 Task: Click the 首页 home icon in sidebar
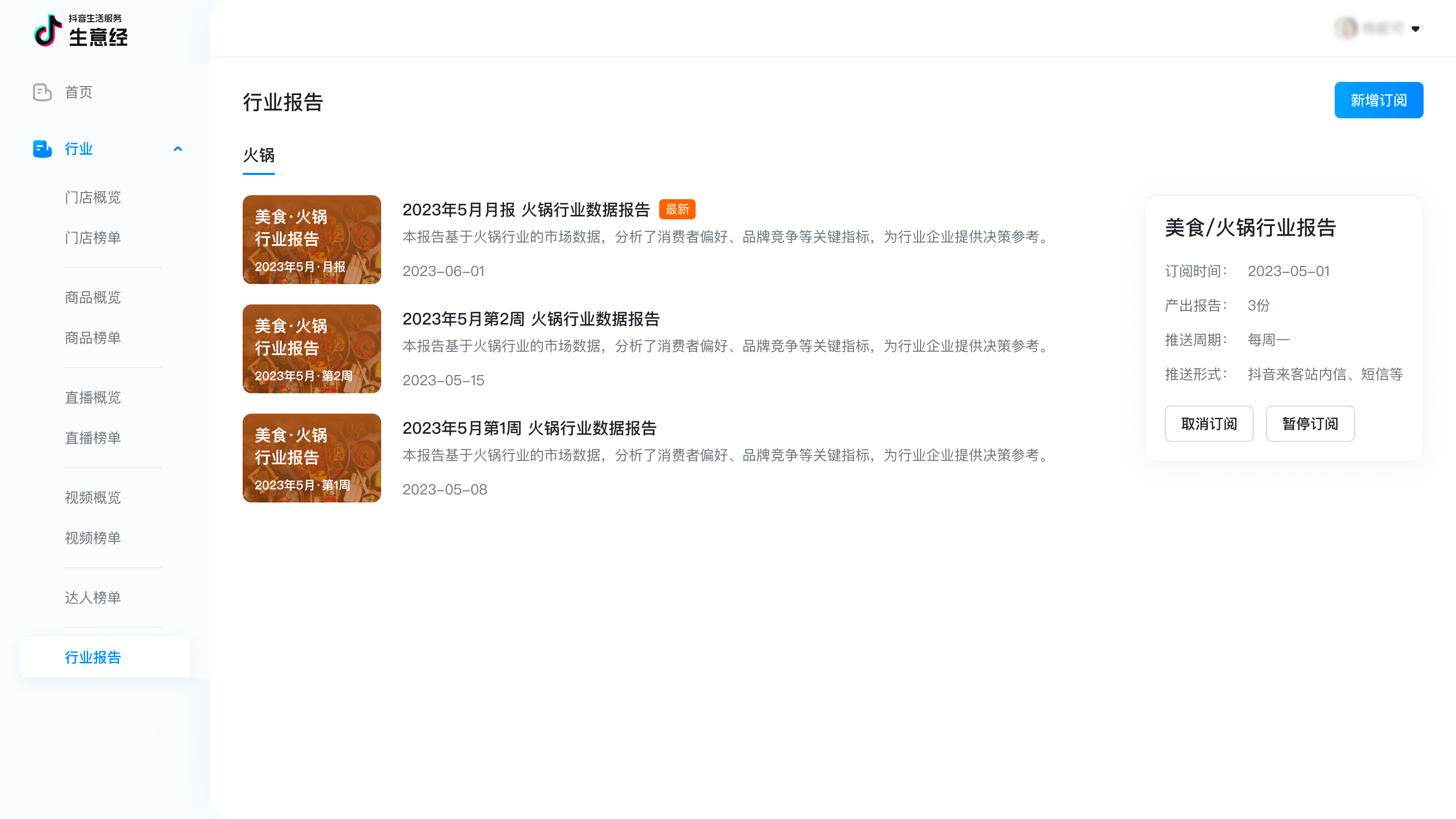coord(42,92)
